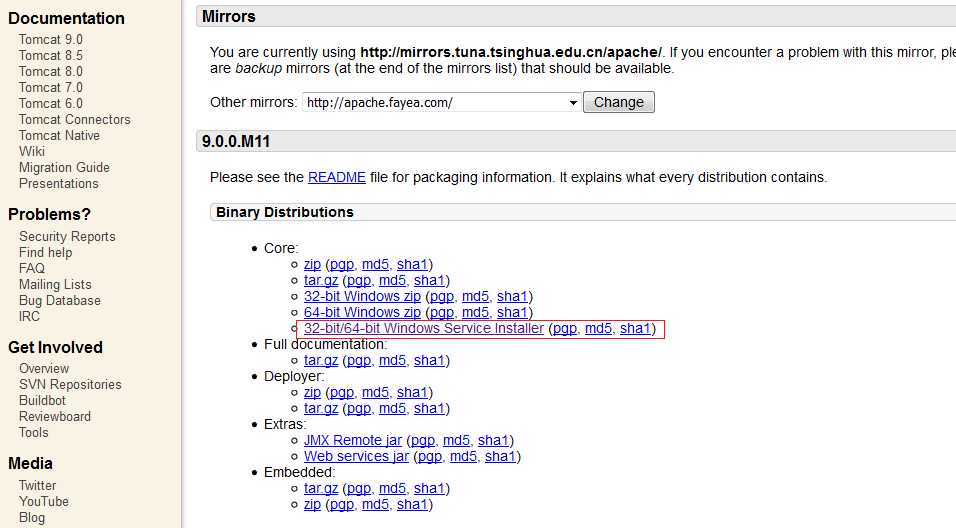The width and height of the screenshot is (956, 528).
Task: Open the Tomcat 6.0 documentation link
Action: point(51,104)
